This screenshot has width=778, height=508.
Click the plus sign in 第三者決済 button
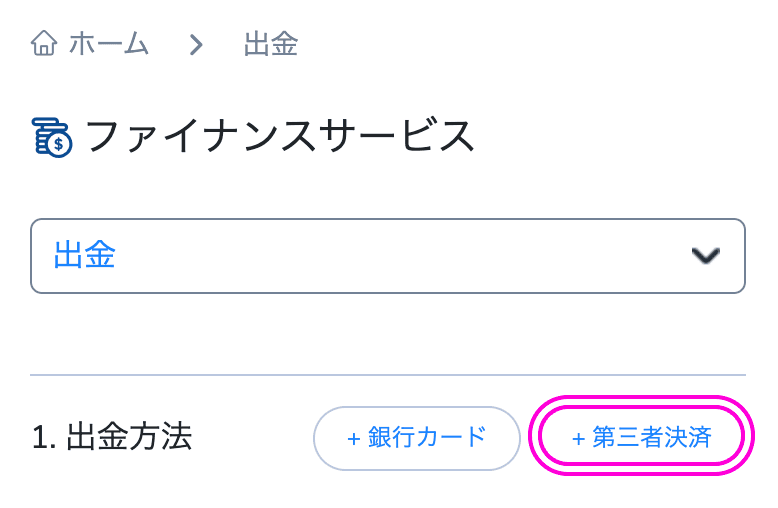pos(578,439)
